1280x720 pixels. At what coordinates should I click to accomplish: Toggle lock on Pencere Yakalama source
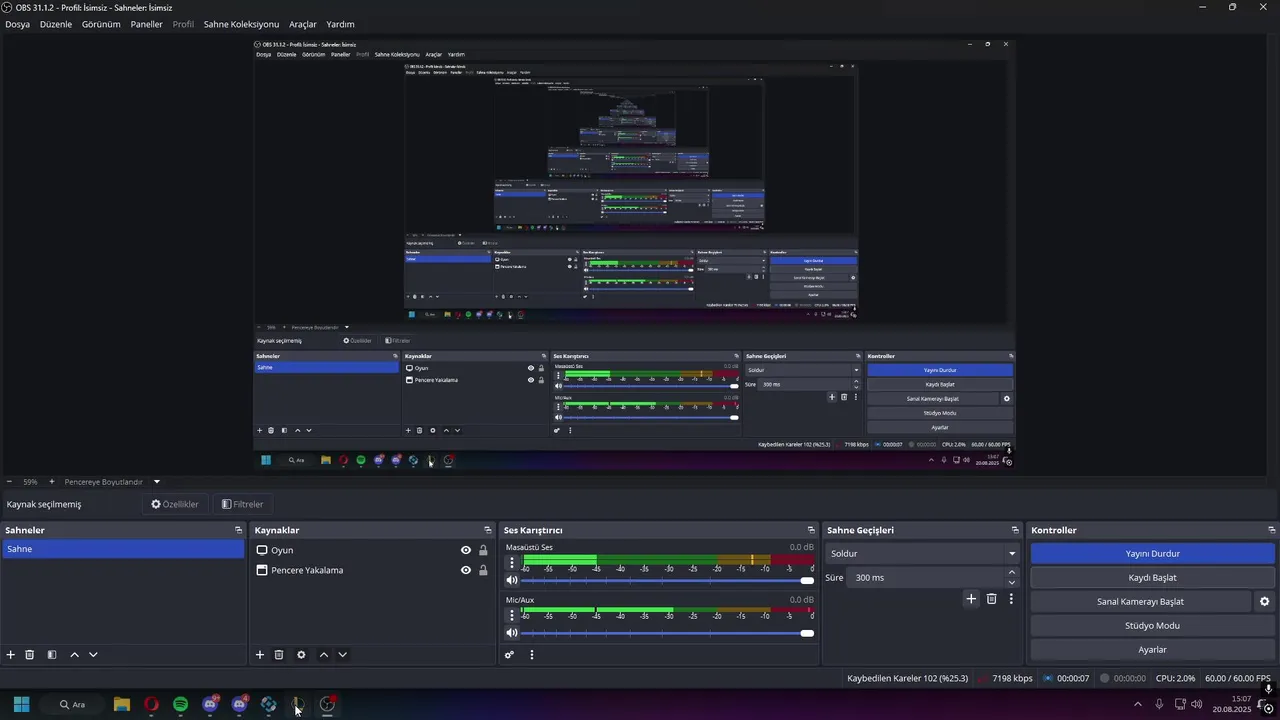(x=483, y=570)
